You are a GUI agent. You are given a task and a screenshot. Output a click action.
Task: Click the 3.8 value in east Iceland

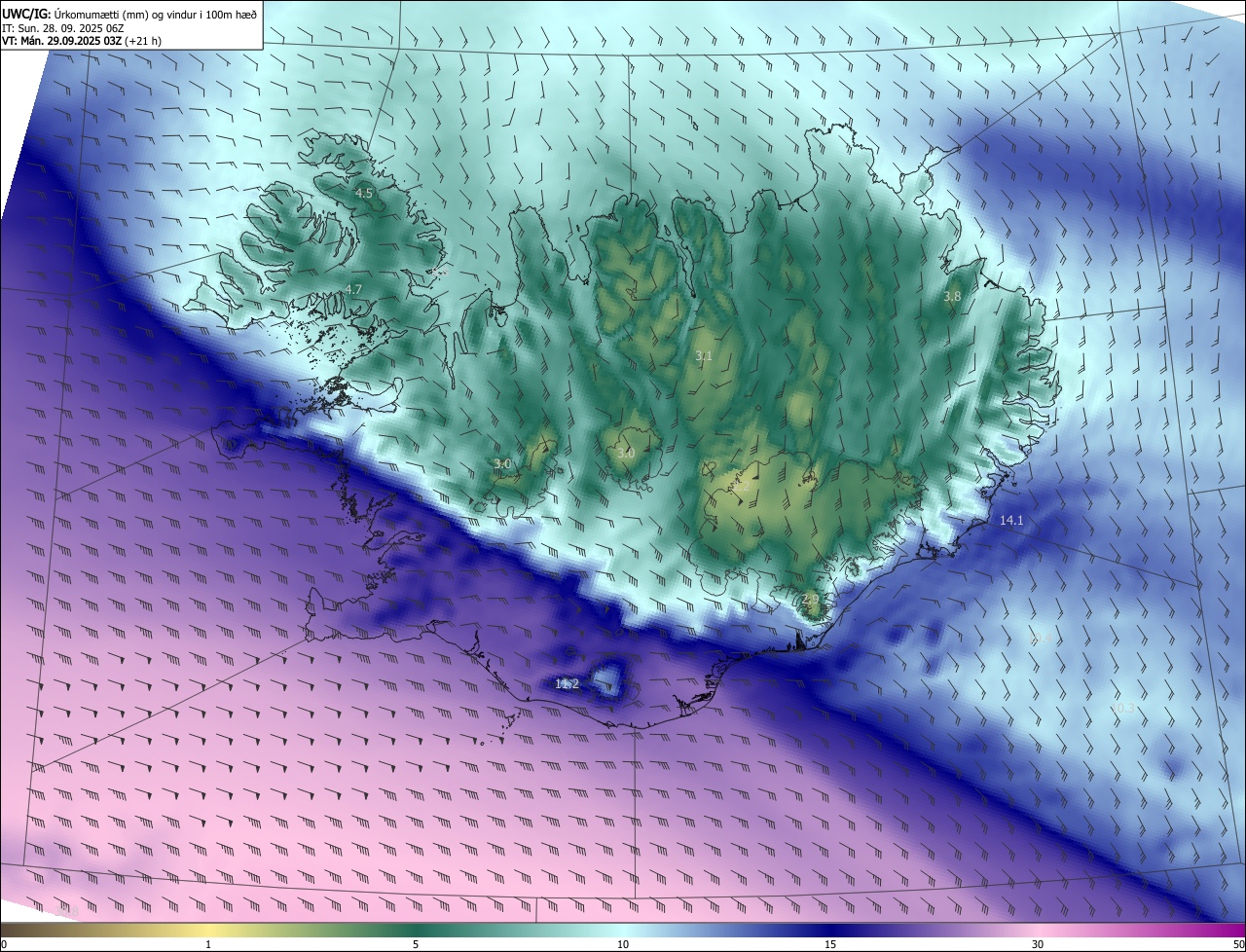[952, 296]
